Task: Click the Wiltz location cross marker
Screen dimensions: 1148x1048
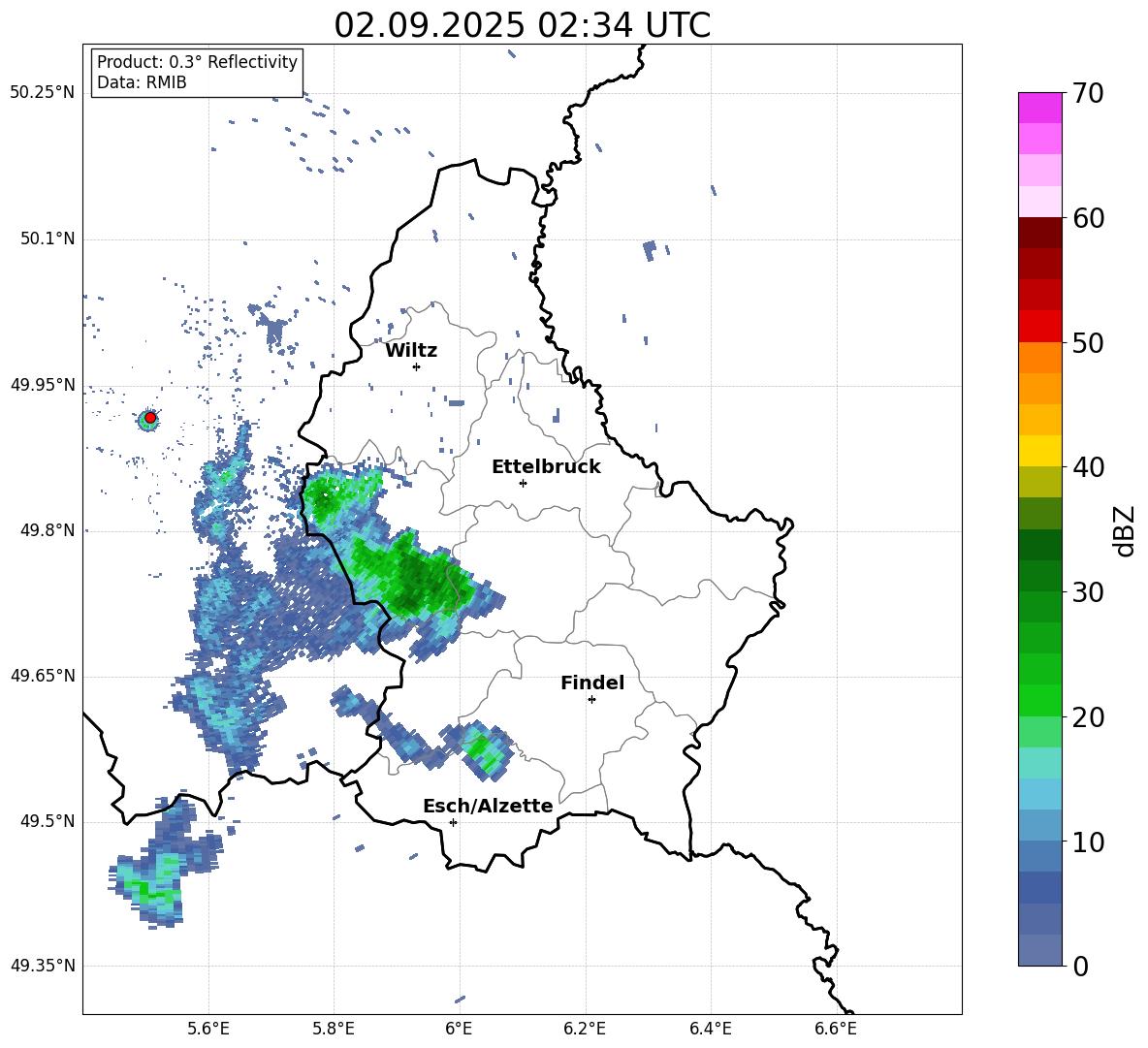Action: click(x=417, y=366)
